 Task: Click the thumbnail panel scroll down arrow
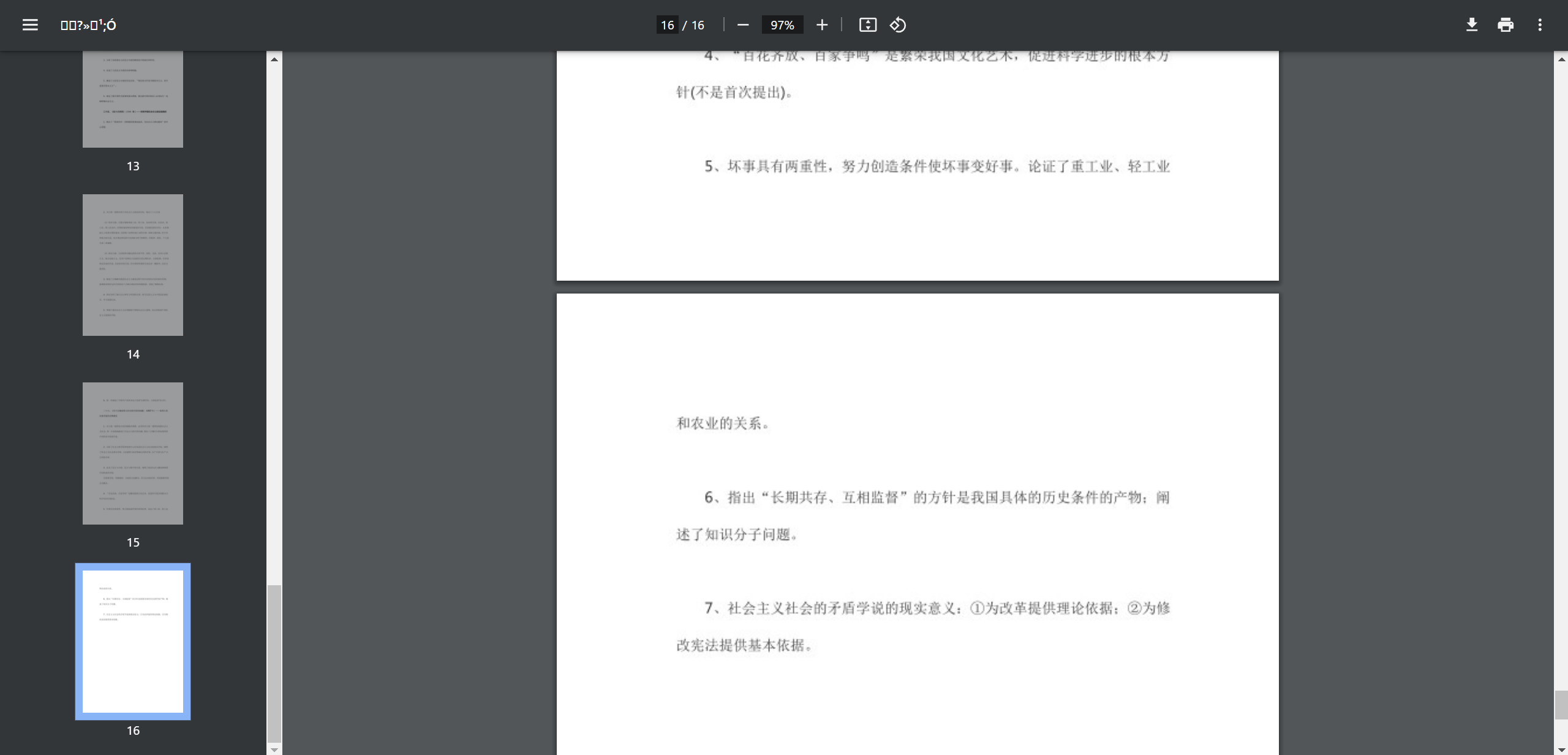[274, 749]
